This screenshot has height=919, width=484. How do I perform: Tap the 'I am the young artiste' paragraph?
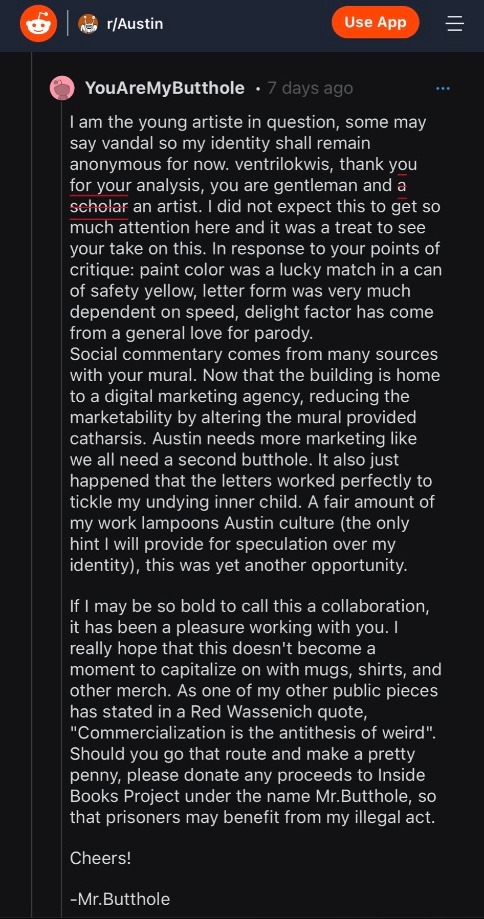[255, 228]
